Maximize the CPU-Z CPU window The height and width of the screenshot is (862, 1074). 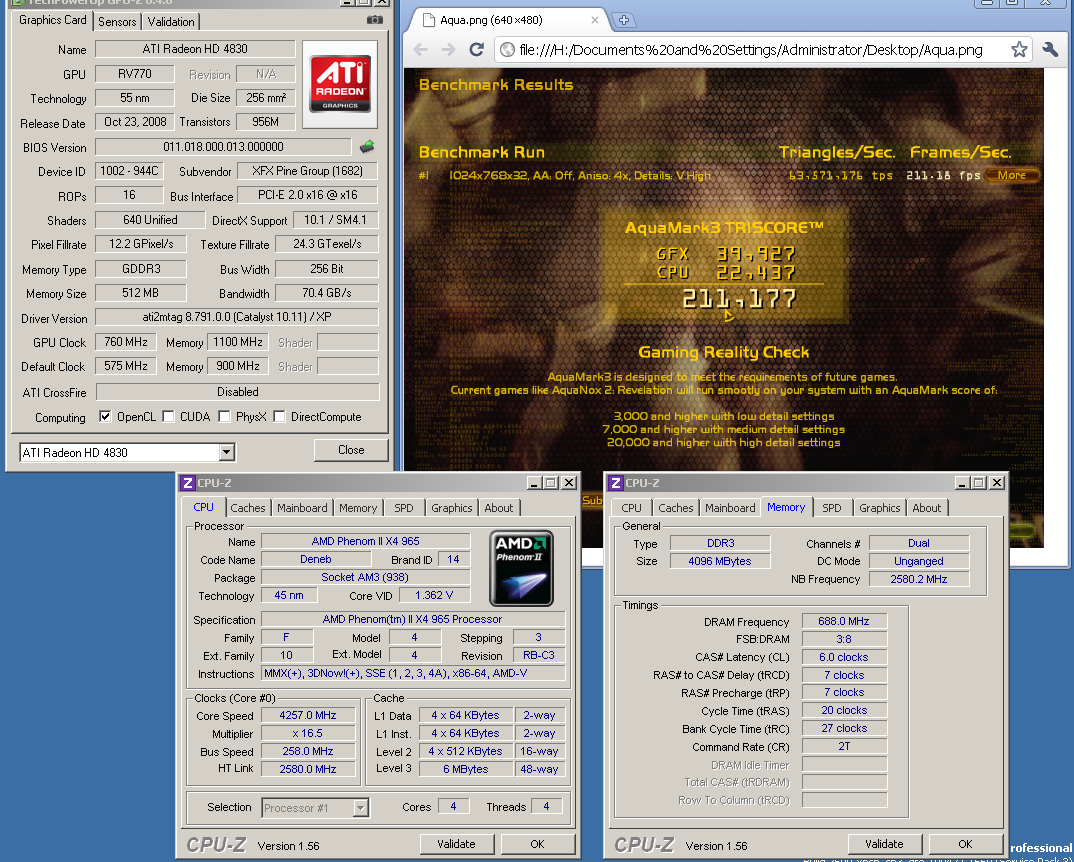(551, 483)
